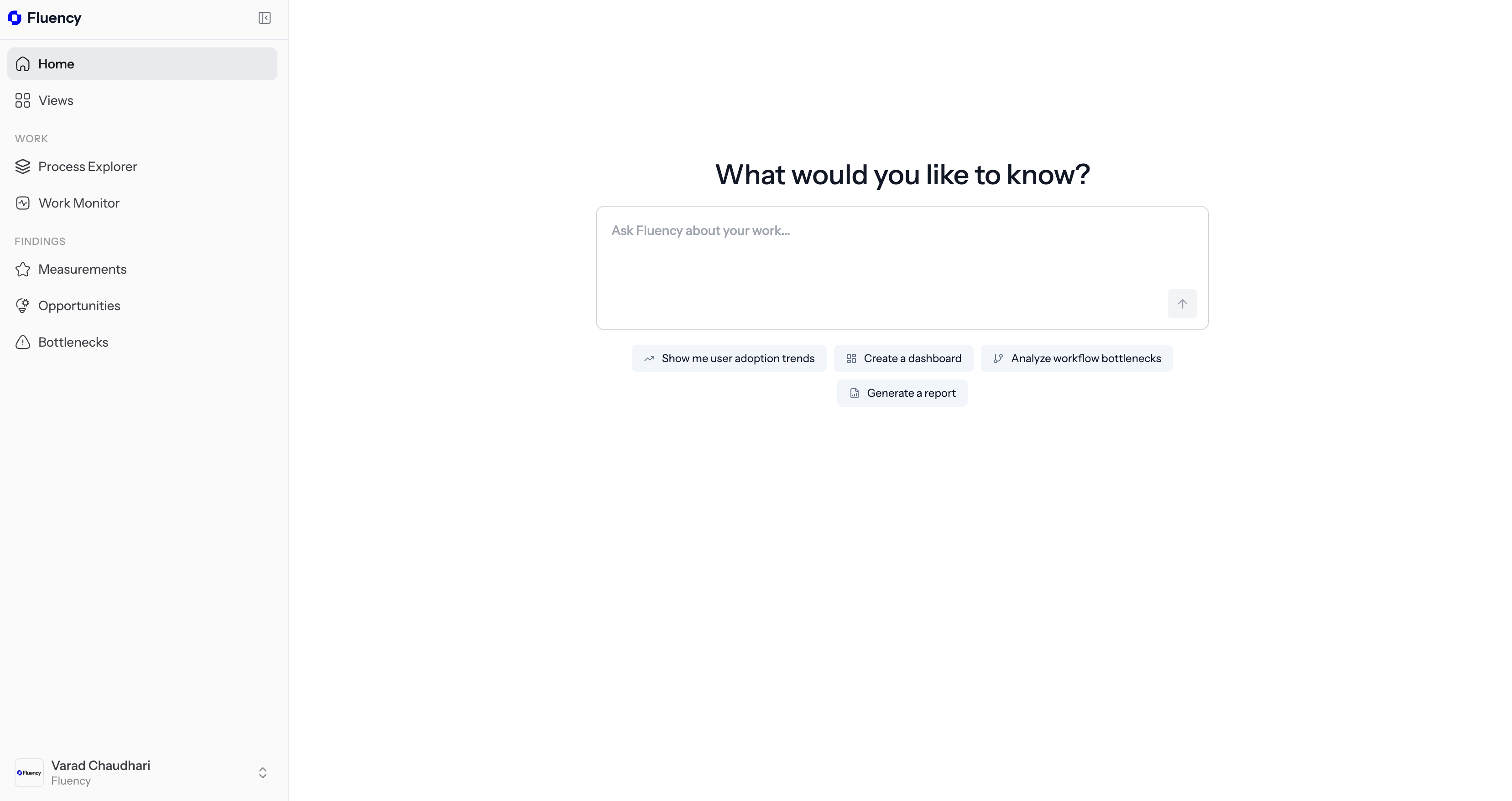Click the Show me user adoption trends suggestion
Screen dimensions: 1512x801
729,358
